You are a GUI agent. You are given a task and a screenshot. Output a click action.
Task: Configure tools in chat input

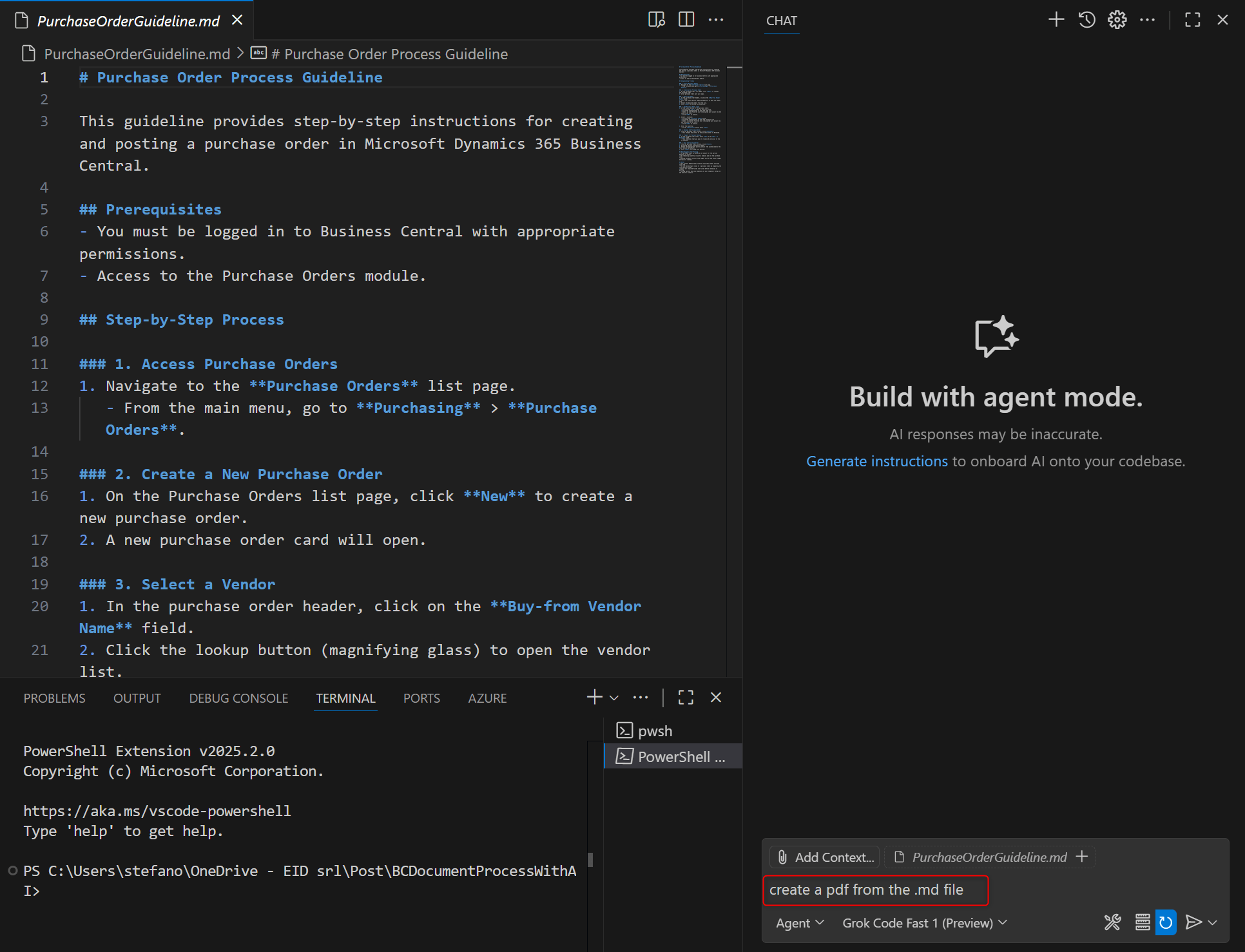[1112, 922]
